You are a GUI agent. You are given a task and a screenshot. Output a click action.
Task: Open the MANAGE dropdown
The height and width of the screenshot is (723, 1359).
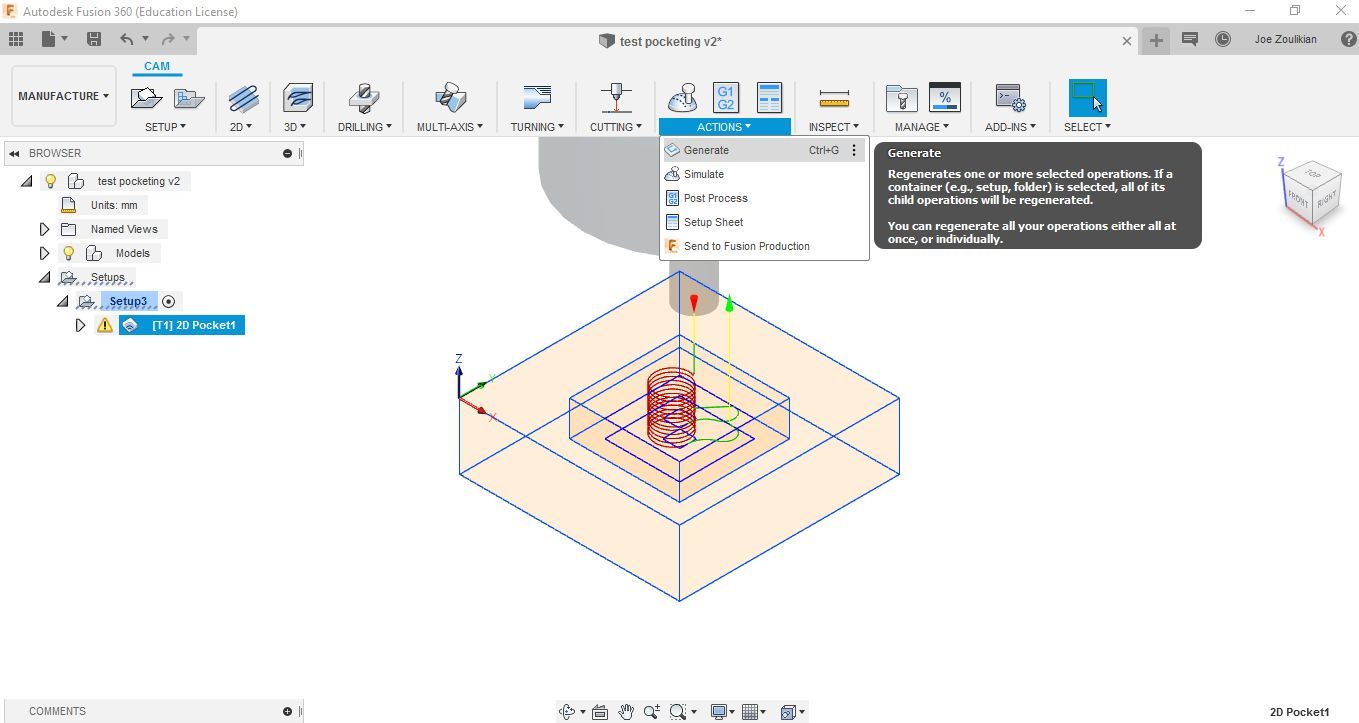[921, 127]
